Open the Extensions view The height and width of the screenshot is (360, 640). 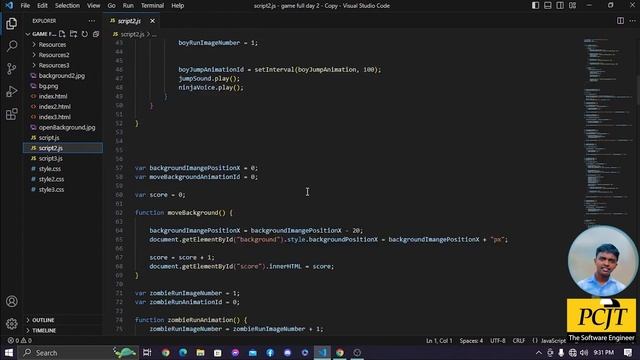(11, 114)
